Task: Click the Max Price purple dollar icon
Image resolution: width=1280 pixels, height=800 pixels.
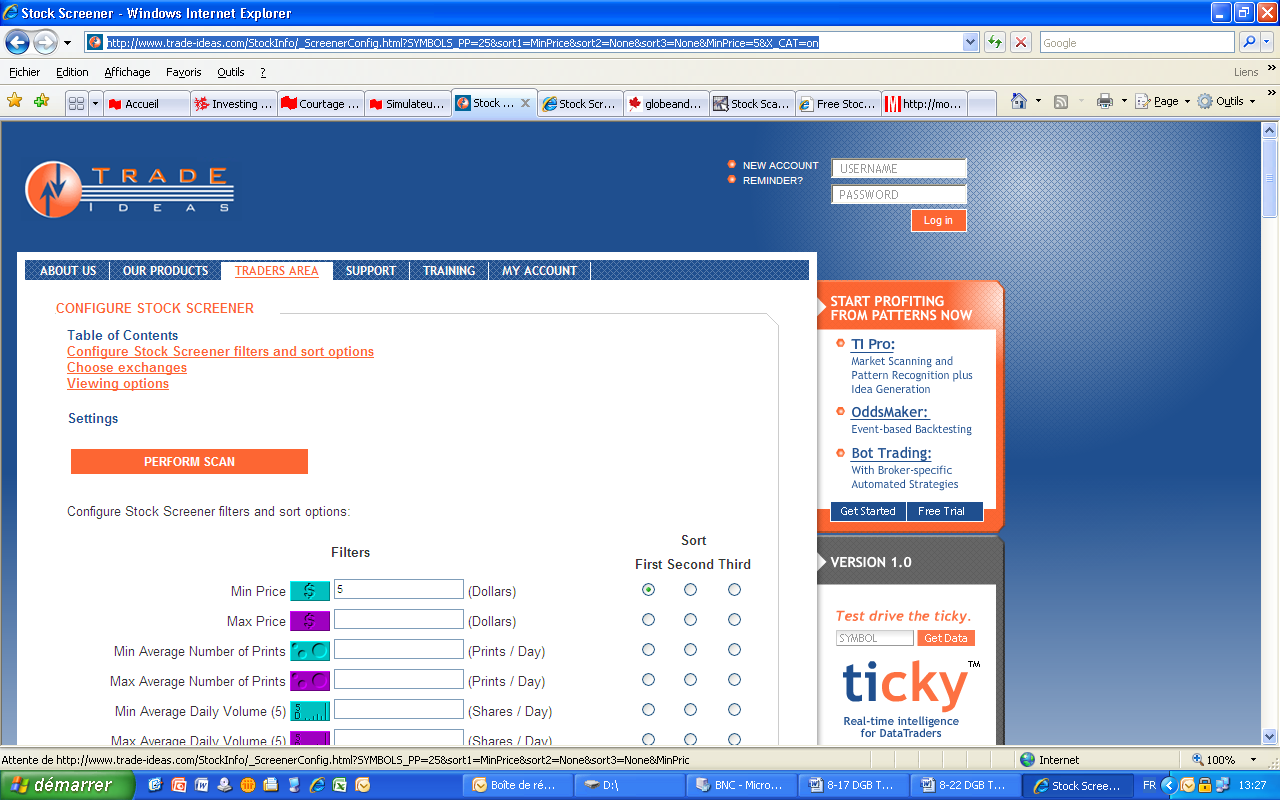Action: point(310,621)
